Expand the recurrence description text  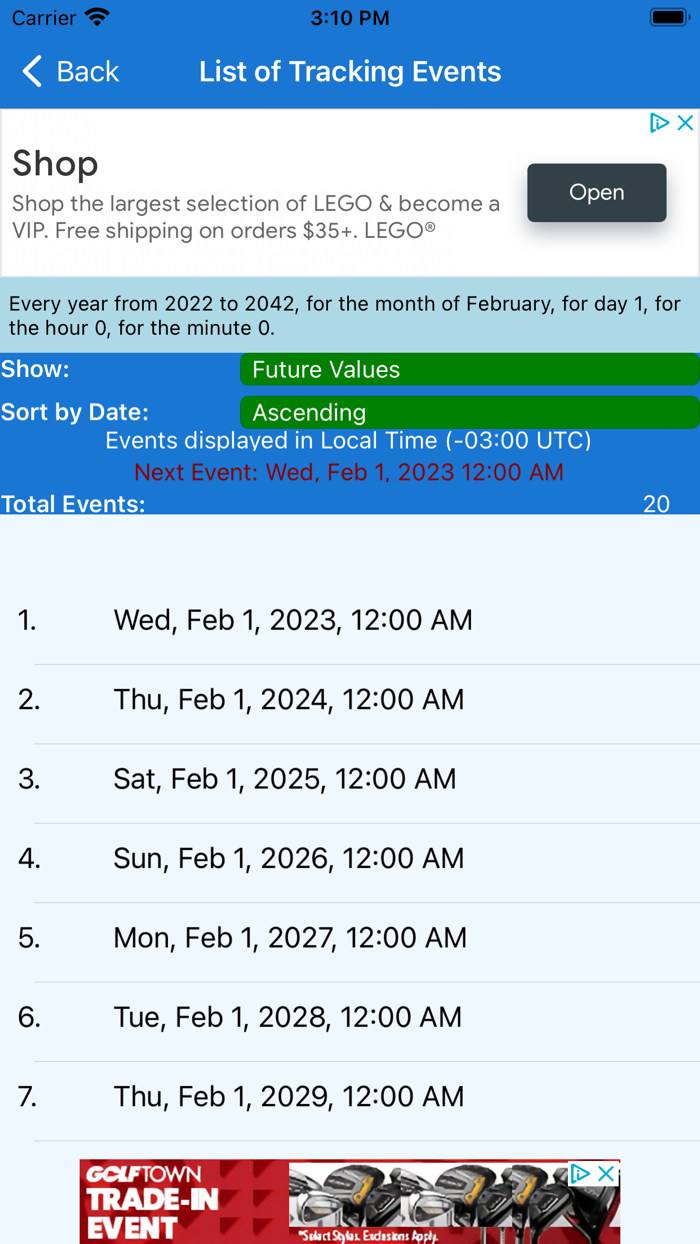tap(350, 314)
